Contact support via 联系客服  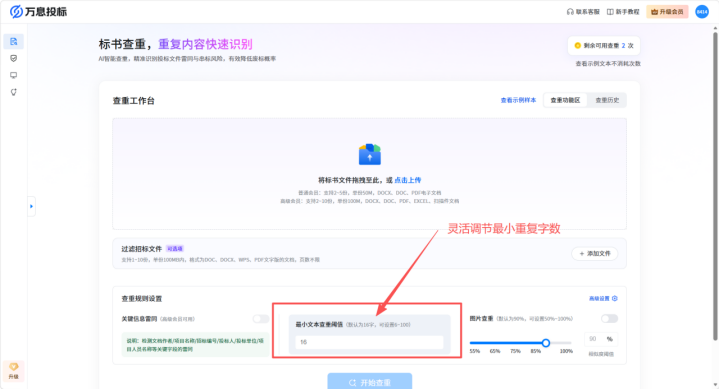(583, 12)
